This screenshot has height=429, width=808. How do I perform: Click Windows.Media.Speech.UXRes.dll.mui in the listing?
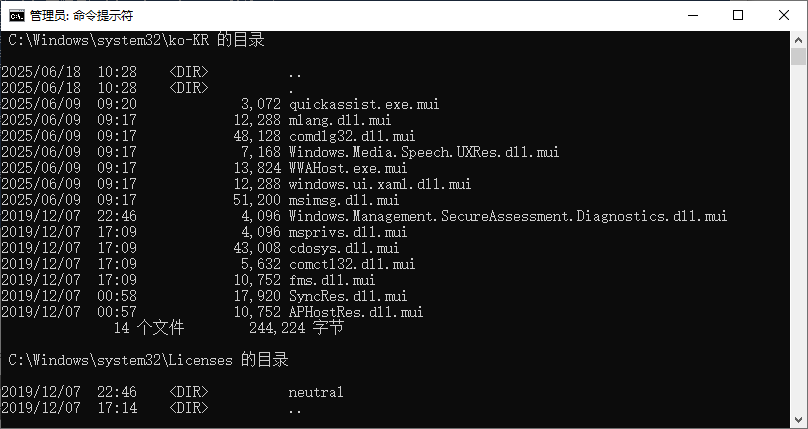[x=423, y=152]
